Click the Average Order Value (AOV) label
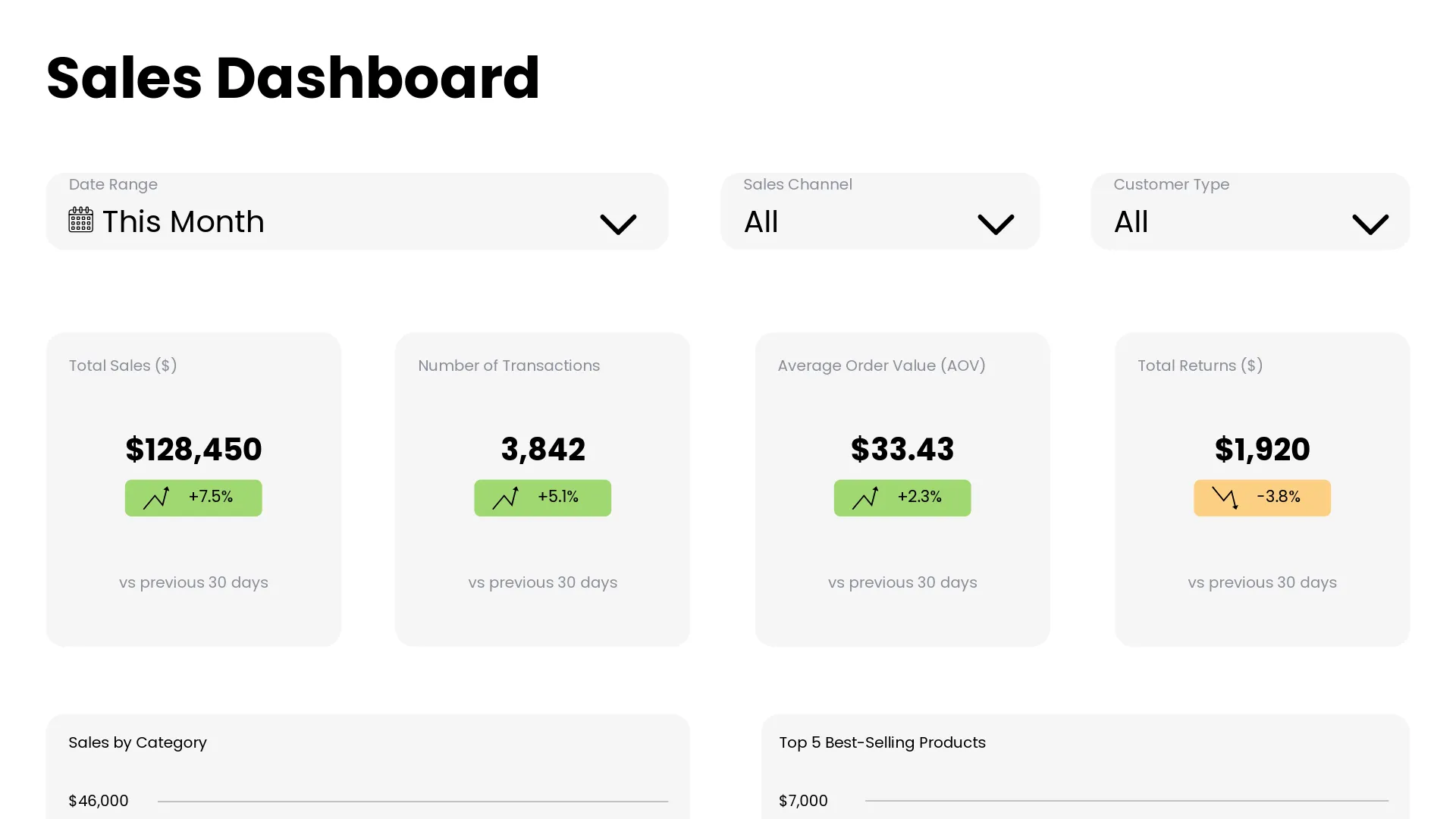The image size is (1456, 819). click(x=881, y=366)
